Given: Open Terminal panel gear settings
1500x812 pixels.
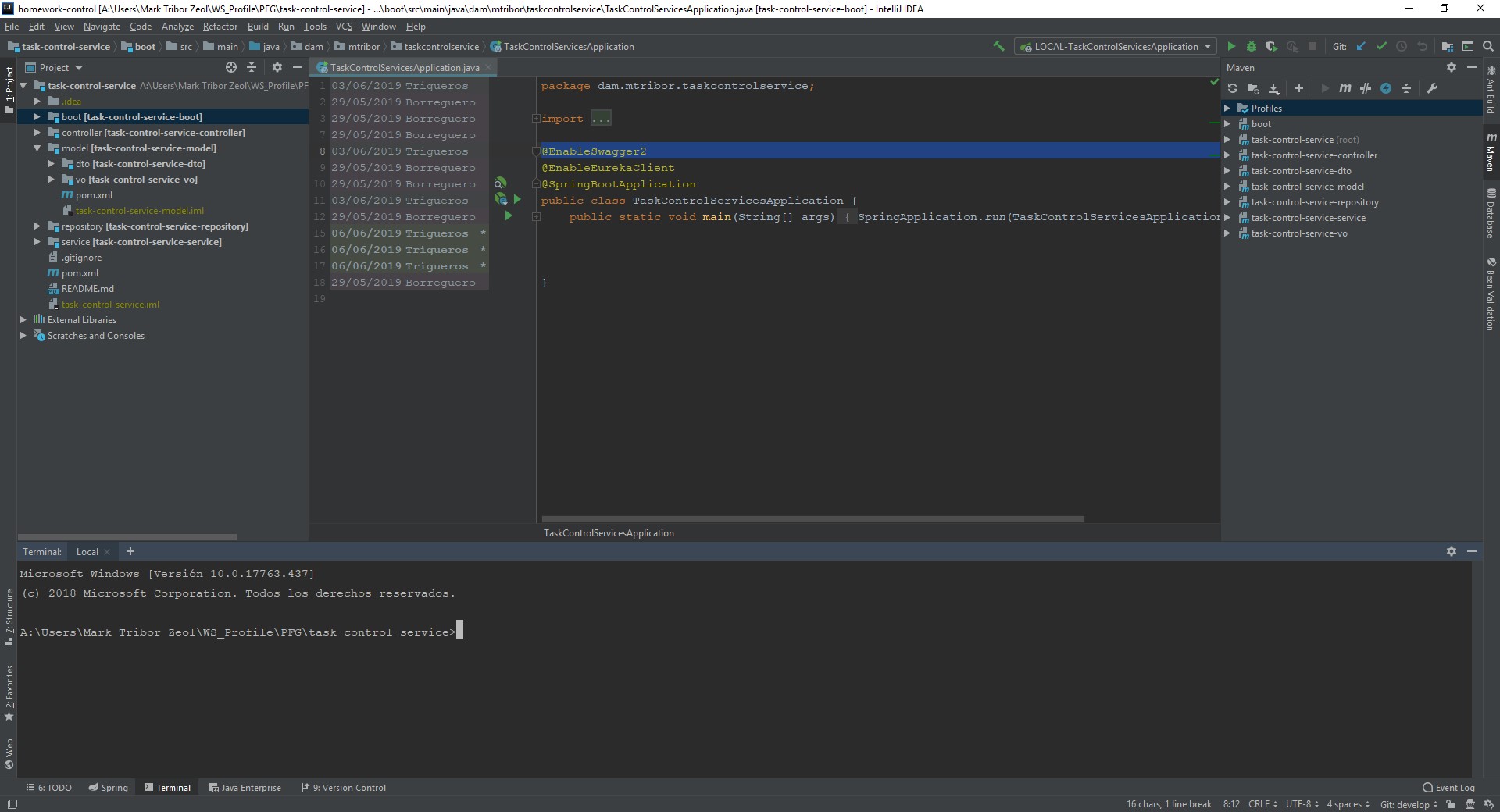Looking at the screenshot, I should pos(1452,551).
